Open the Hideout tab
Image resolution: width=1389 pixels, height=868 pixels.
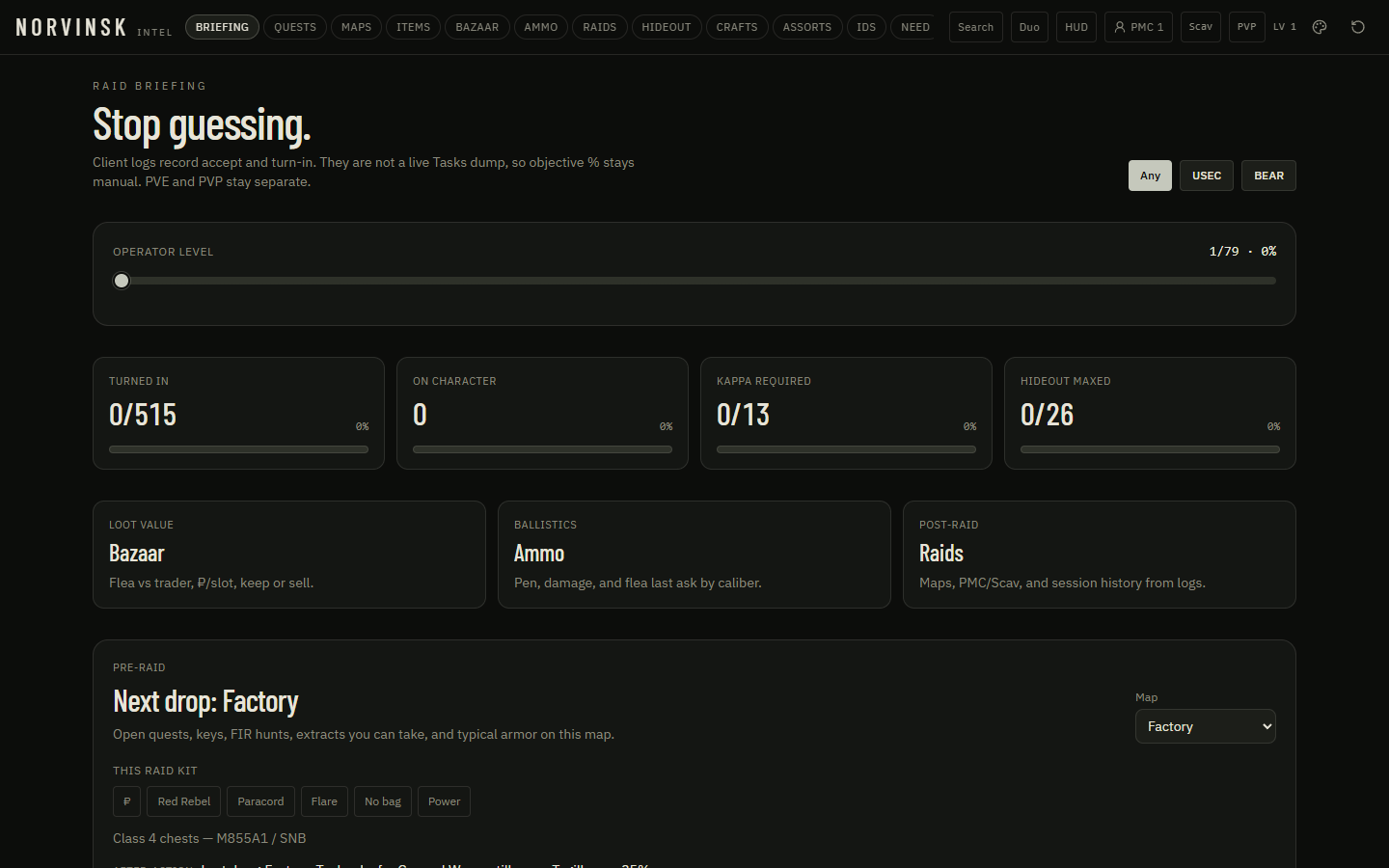[x=667, y=27]
